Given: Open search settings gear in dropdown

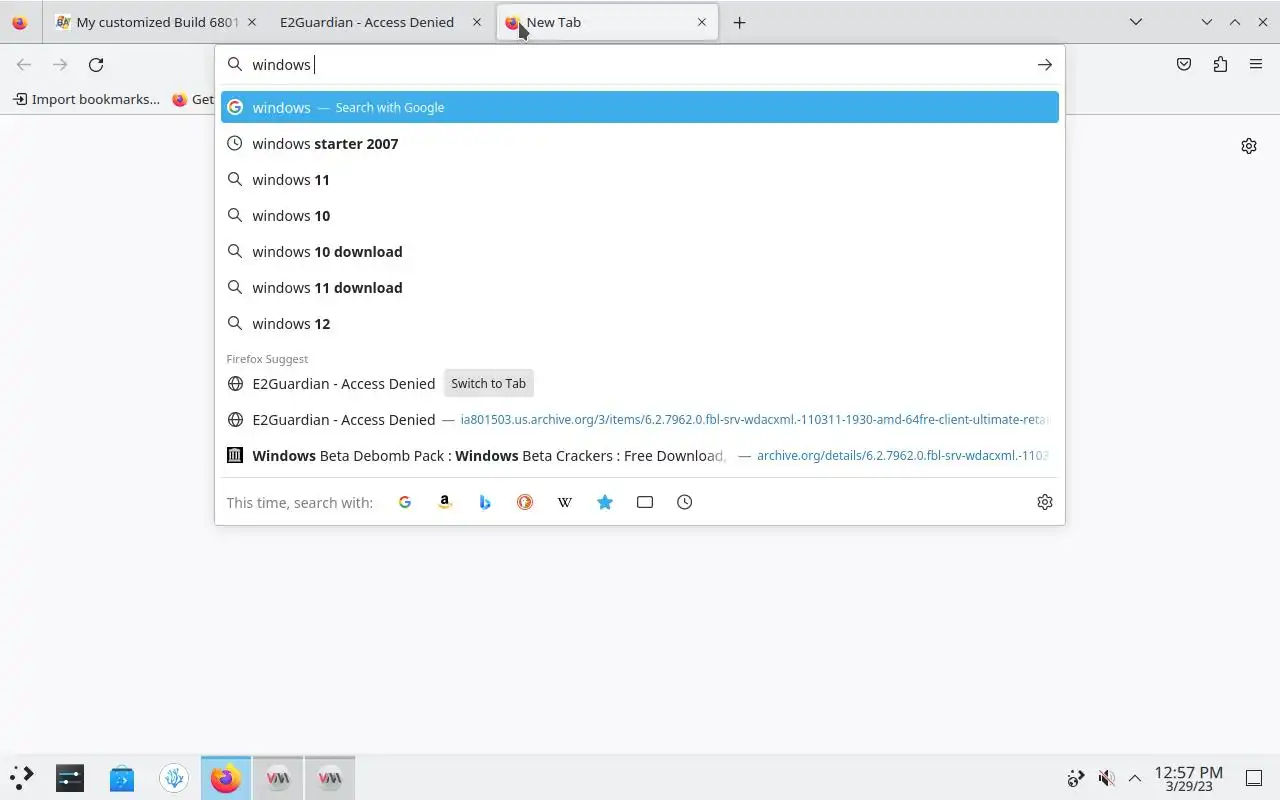Looking at the screenshot, I should [x=1045, y=502].
